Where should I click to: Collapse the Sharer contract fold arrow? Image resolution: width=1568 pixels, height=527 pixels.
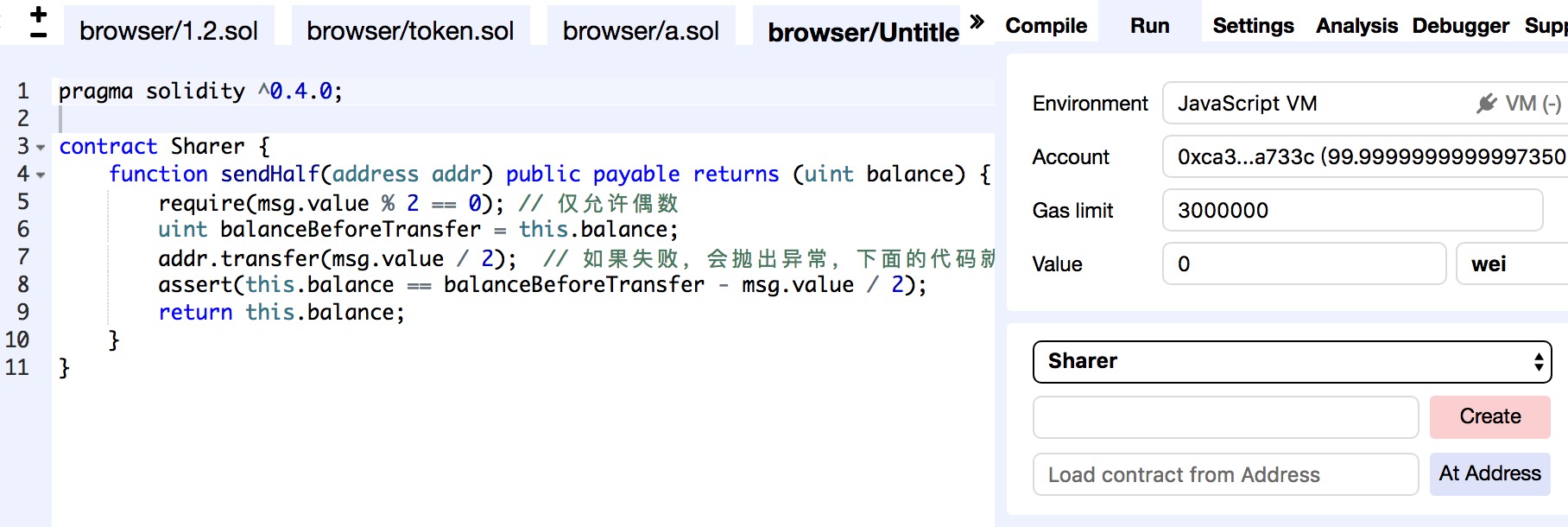click(x=41, y=148)
